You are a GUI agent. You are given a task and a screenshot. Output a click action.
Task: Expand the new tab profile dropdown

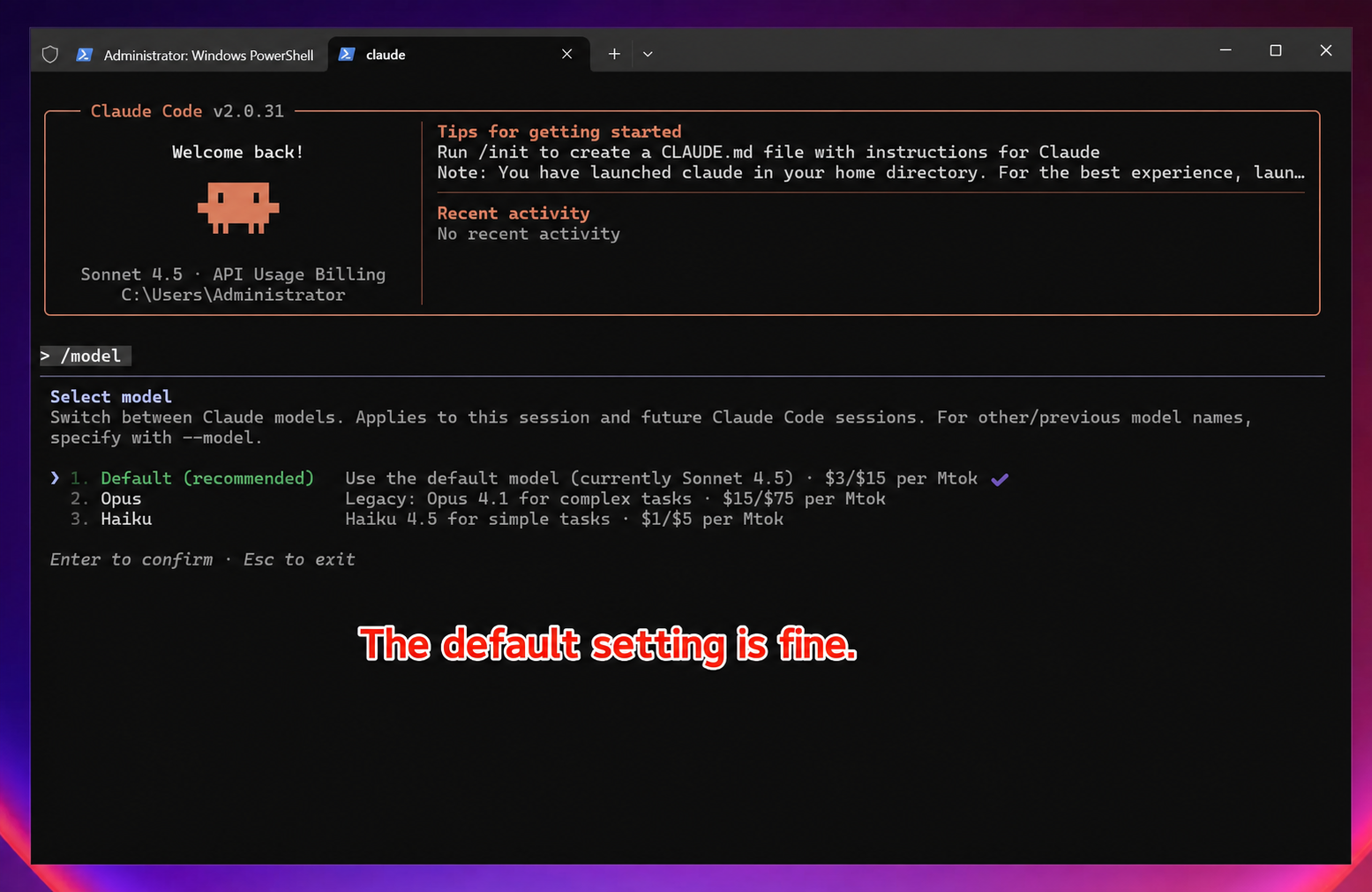click(x=648, y=54)
